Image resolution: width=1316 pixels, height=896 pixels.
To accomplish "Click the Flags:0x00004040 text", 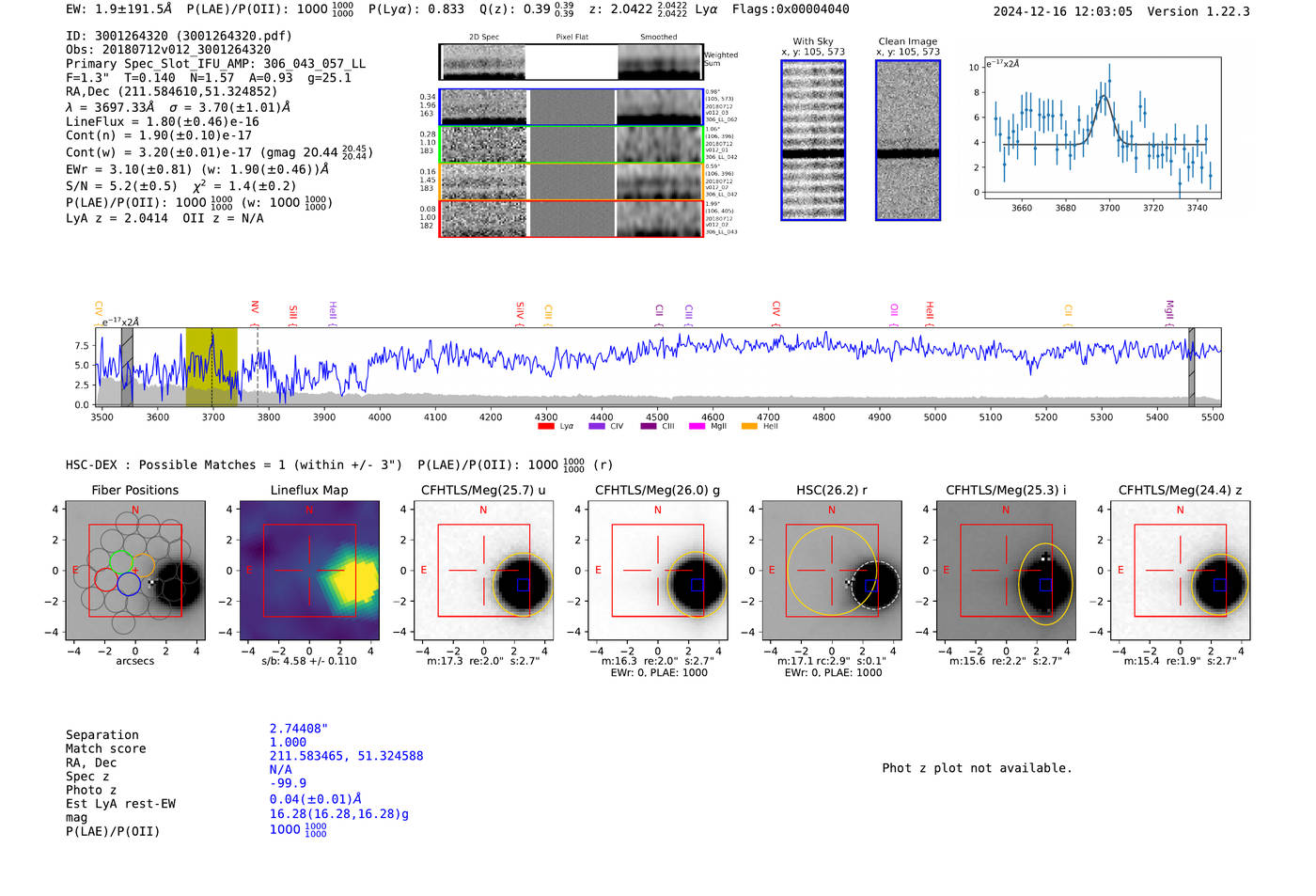I will (x=791, y=9).
